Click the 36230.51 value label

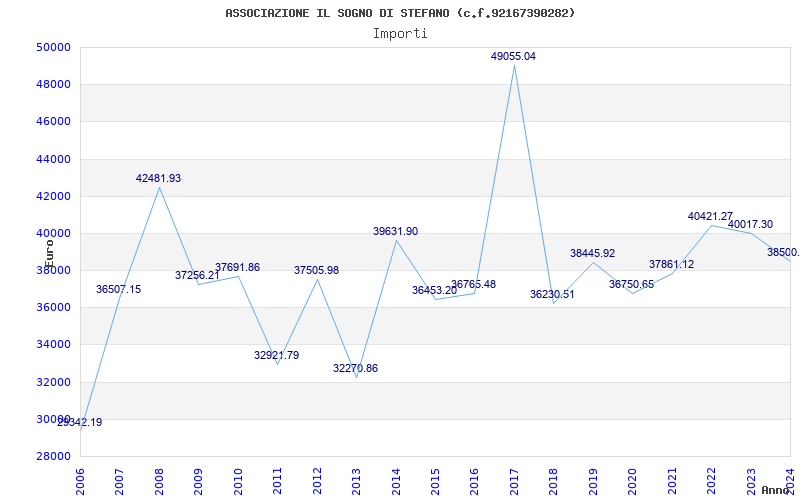[x=552, y=294]
